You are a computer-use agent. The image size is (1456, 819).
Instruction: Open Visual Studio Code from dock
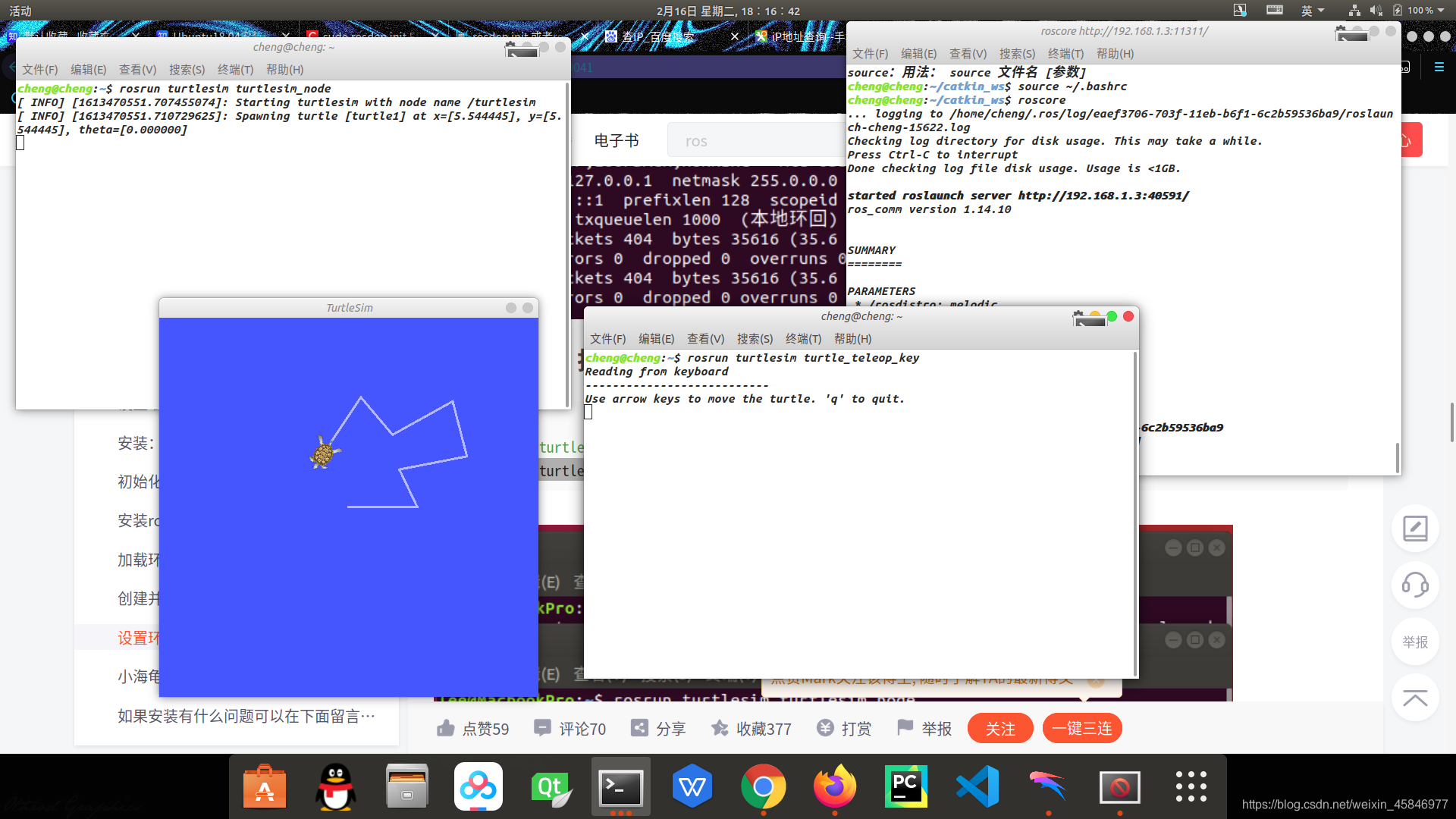(977, 786)
